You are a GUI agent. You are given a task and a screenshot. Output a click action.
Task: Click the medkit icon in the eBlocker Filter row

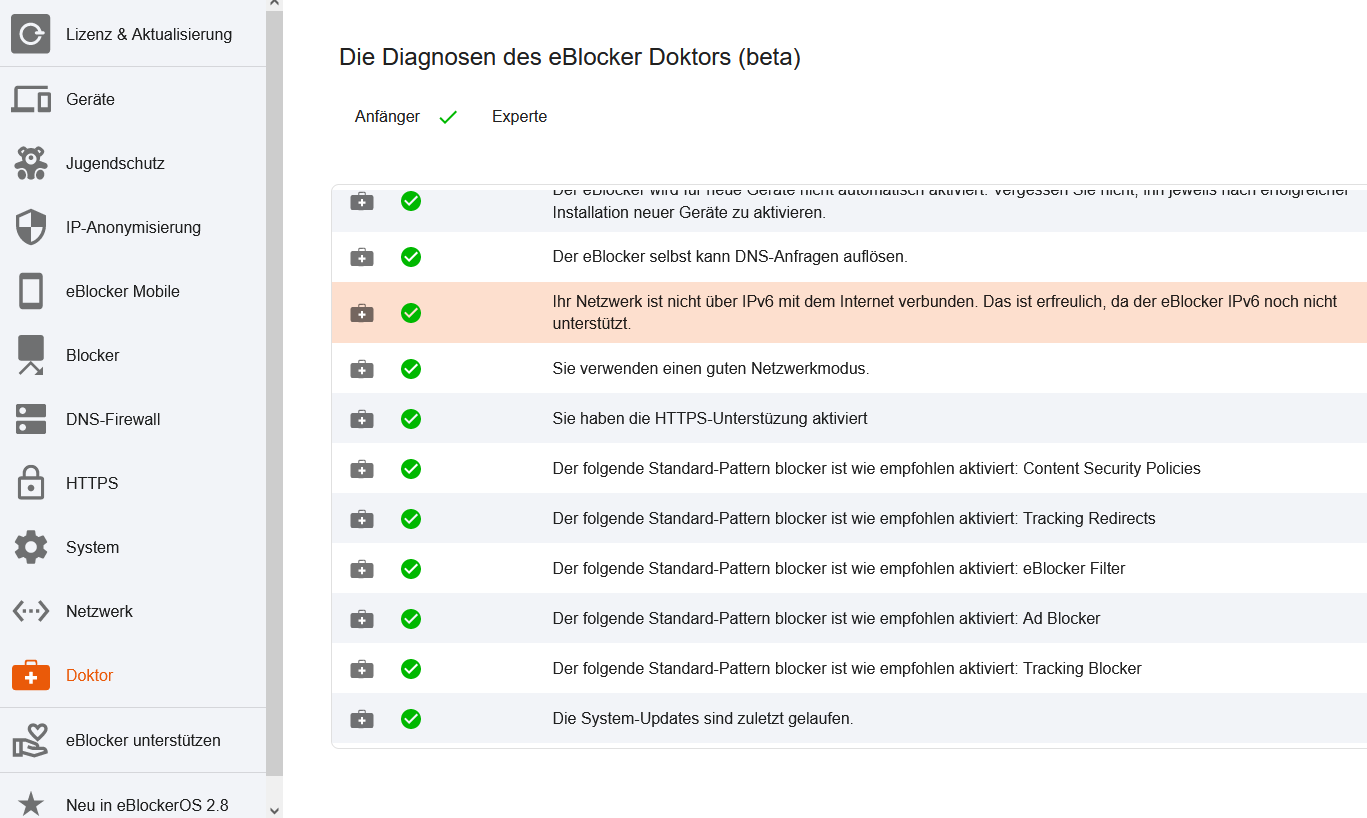(x=362, y=569)
